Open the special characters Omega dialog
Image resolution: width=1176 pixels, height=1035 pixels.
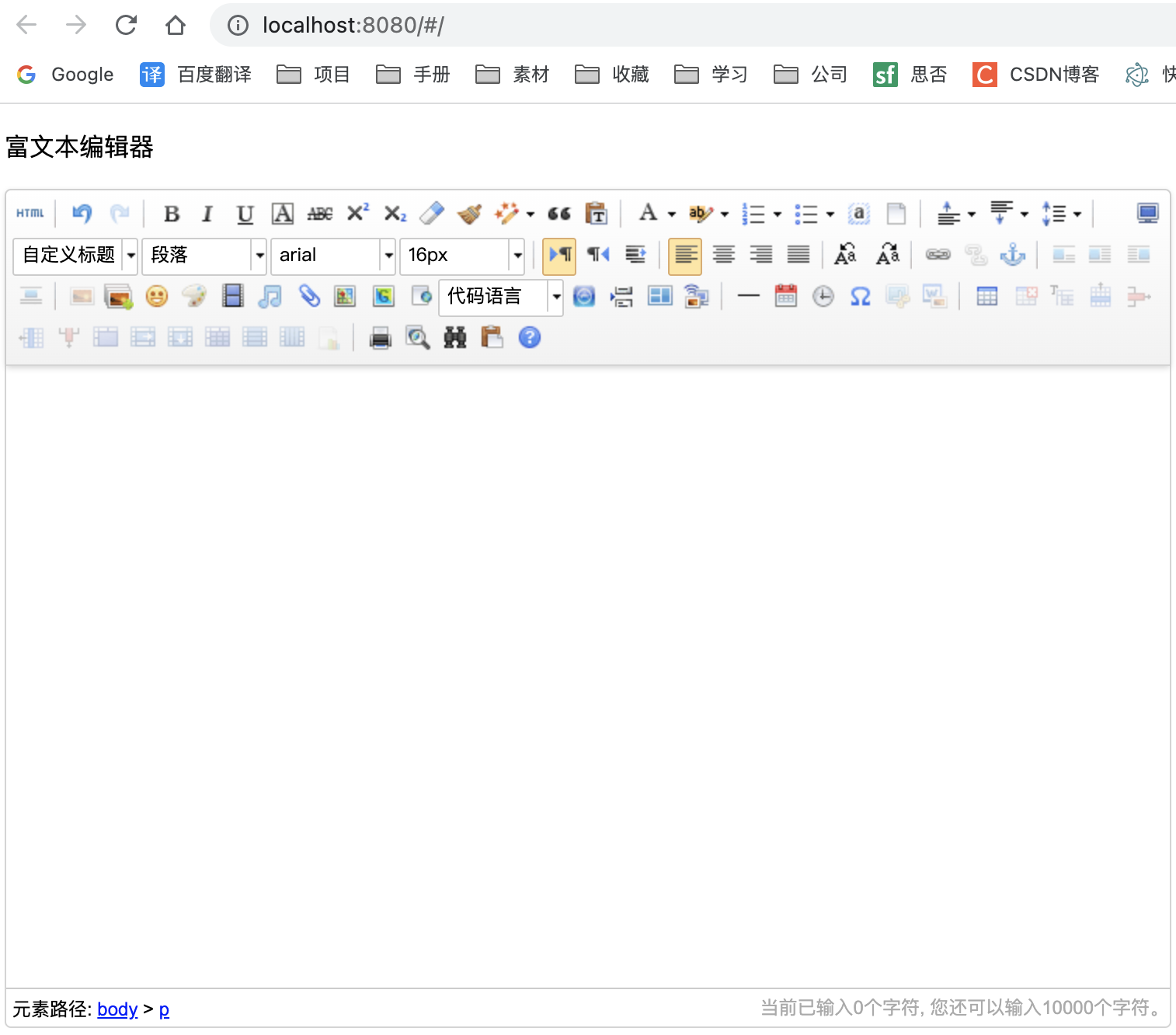861,296
